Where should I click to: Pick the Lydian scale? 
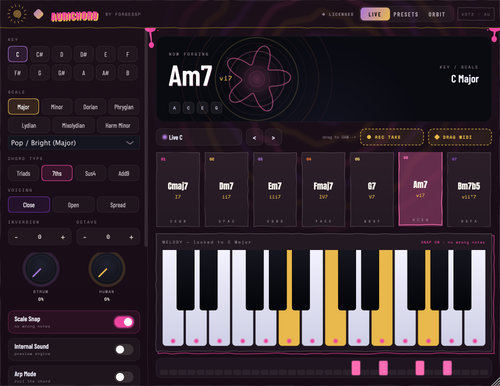coord(29,126)
